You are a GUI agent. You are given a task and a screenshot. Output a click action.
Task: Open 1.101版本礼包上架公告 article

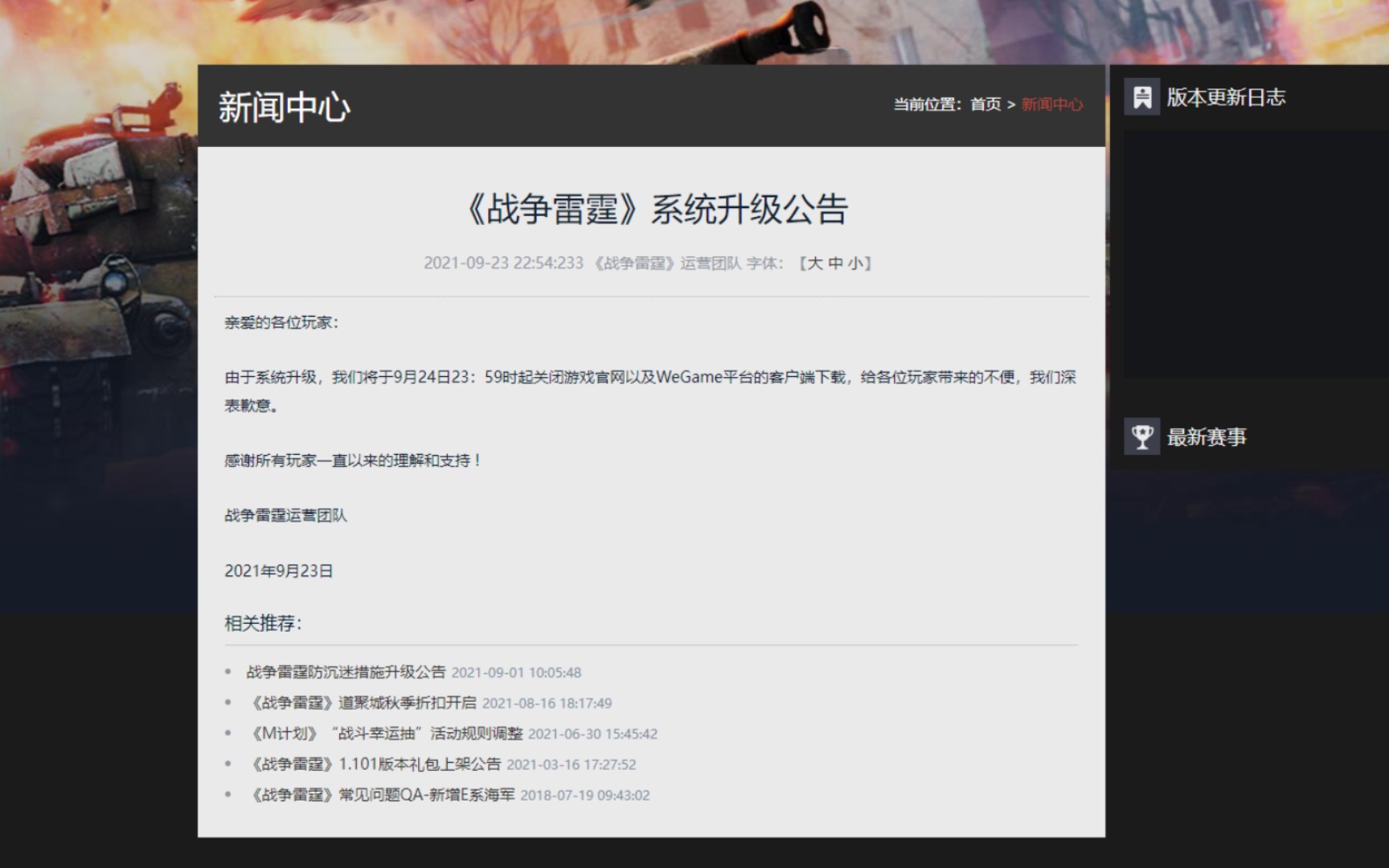374,764
